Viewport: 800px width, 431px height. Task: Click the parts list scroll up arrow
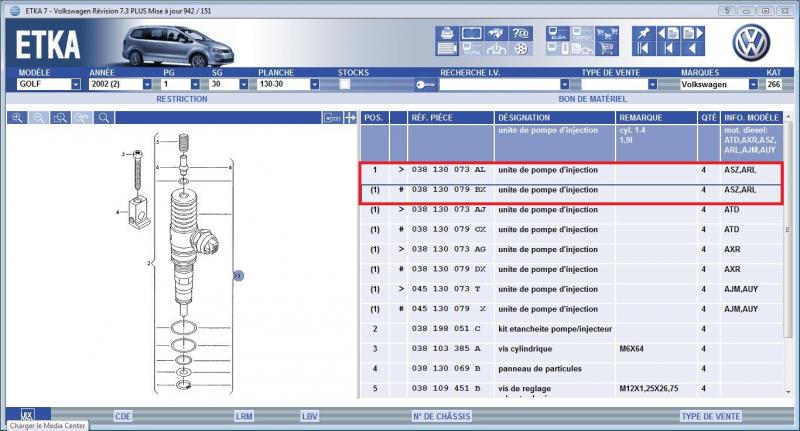pyautogui.click(x=788, y=117)
